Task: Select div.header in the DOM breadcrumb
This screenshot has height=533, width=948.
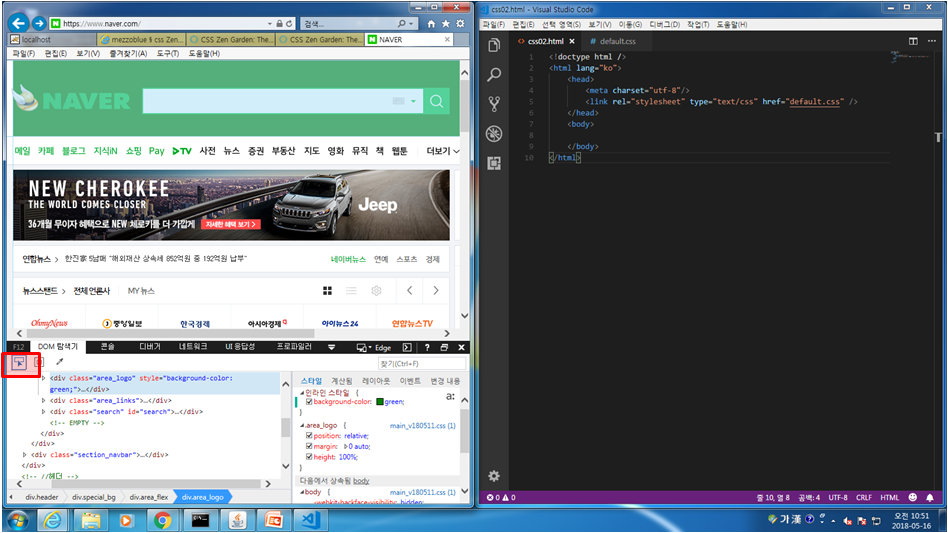Action: (x=42, y=497)
